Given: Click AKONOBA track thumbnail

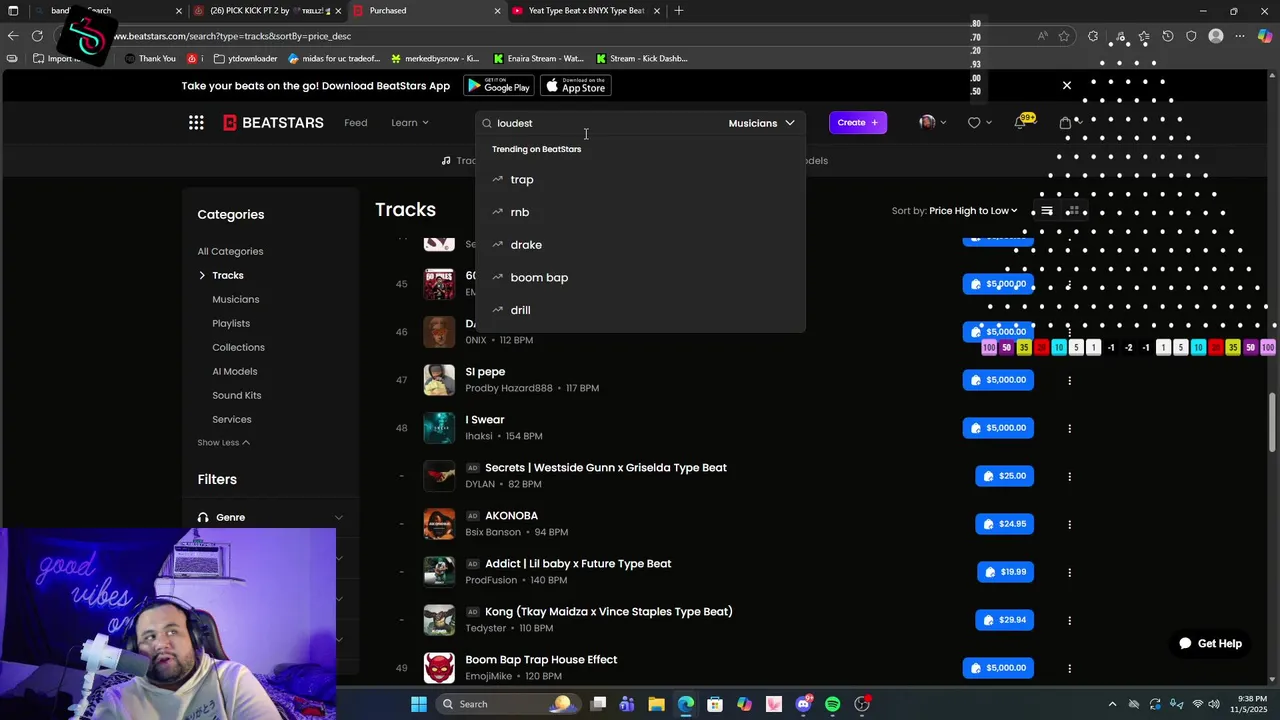Looking at the screenshot, I should click(439, 524).
